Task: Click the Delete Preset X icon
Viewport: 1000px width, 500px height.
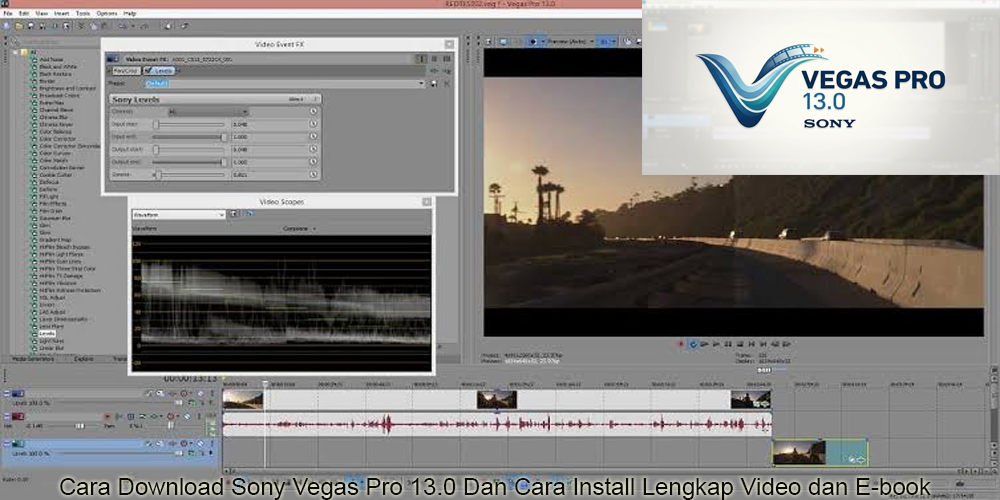Action: 446,84
